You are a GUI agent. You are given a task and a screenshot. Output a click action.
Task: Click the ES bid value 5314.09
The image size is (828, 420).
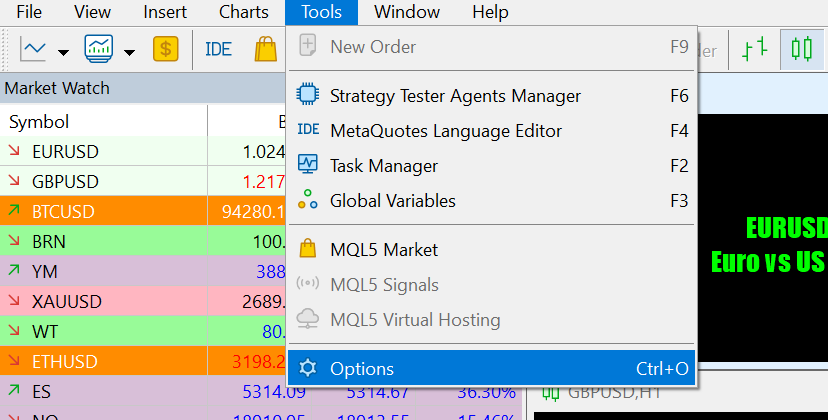click(274, 391)
